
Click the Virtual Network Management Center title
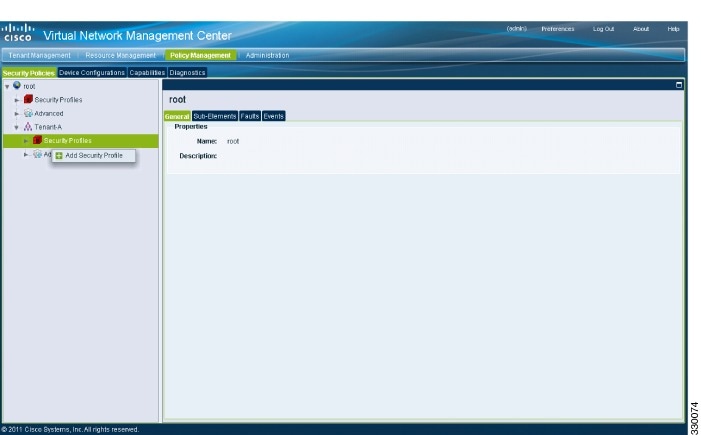[x=137, y=36]
